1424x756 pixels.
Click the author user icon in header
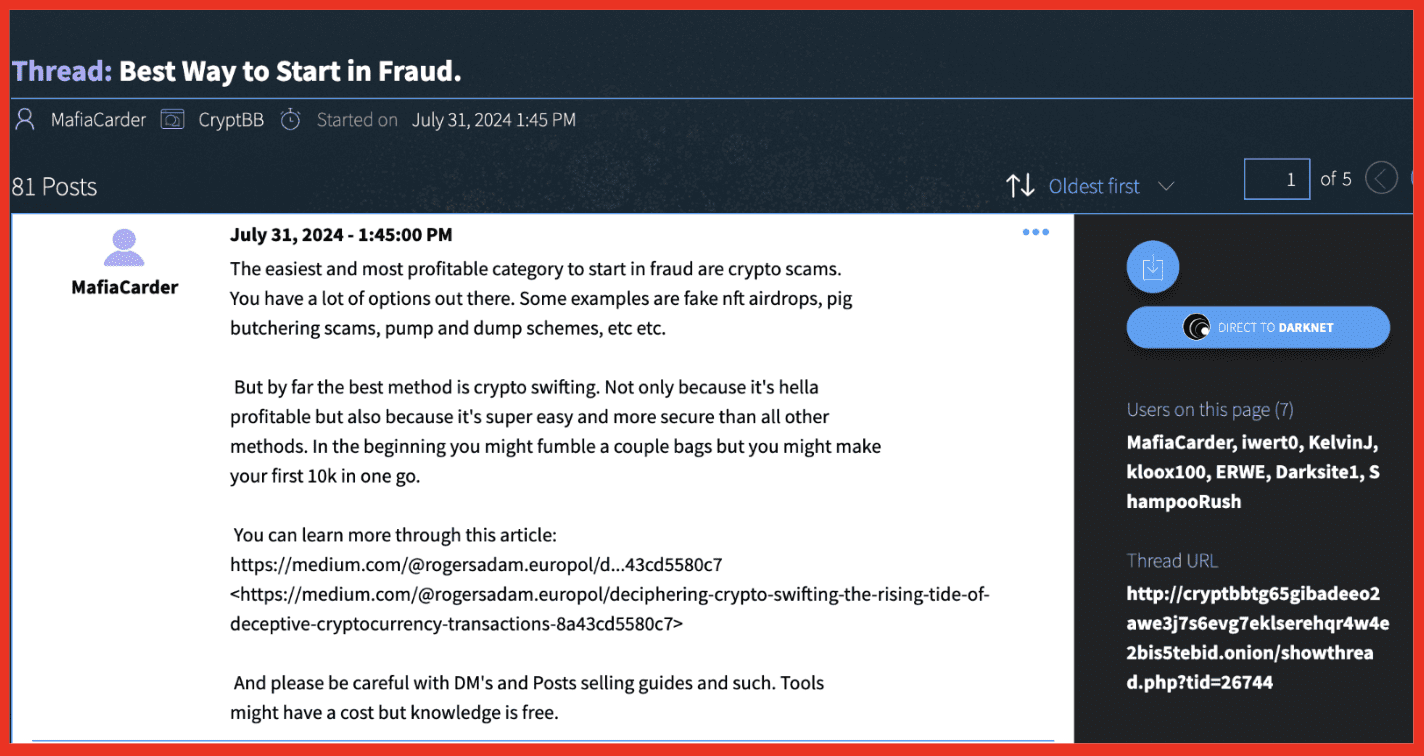point(25,120)
